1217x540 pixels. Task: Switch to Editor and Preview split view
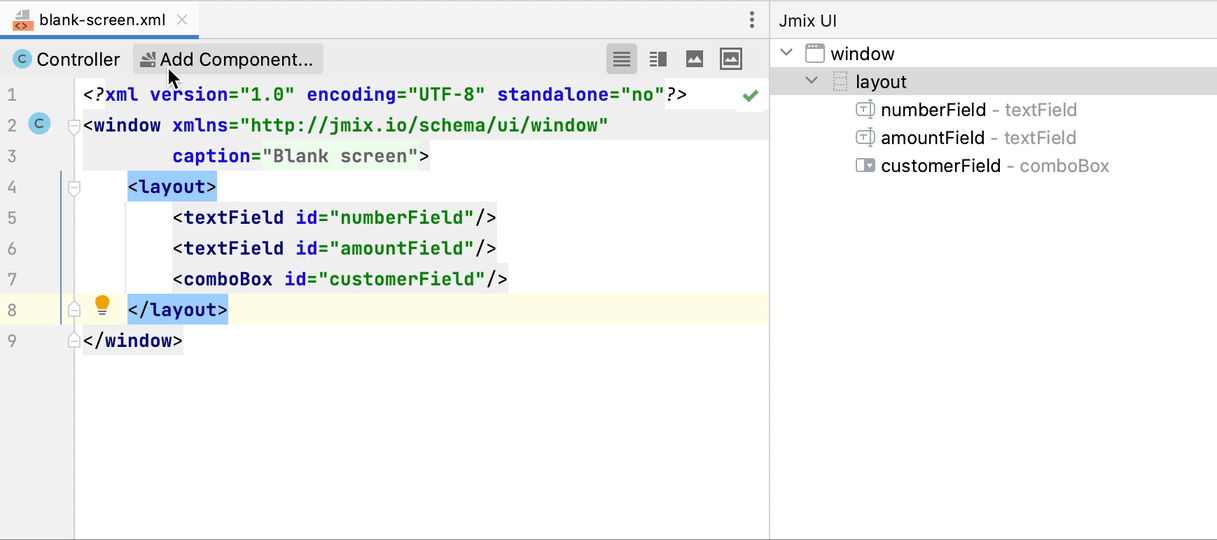coord(658,59)
